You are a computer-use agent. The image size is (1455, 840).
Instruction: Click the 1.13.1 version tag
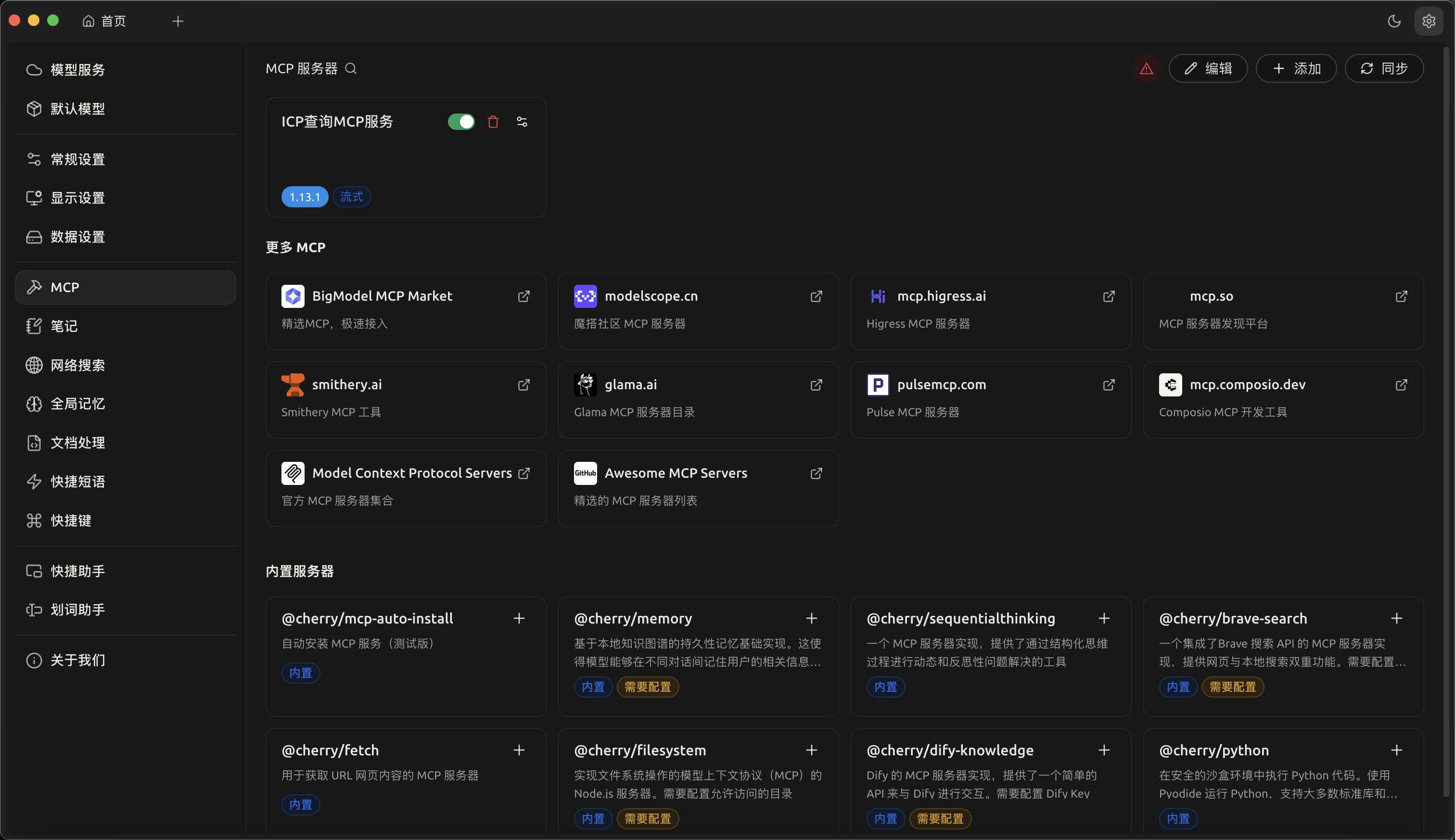tap(305, 197)
